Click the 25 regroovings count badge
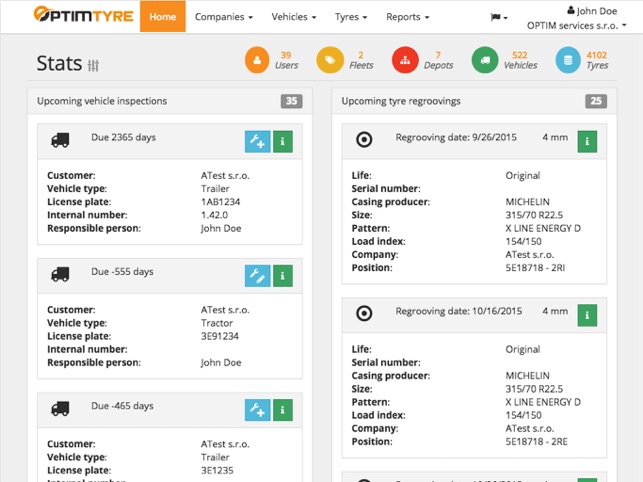Screen dimensions: 643x482 click(x=596, y=101)
